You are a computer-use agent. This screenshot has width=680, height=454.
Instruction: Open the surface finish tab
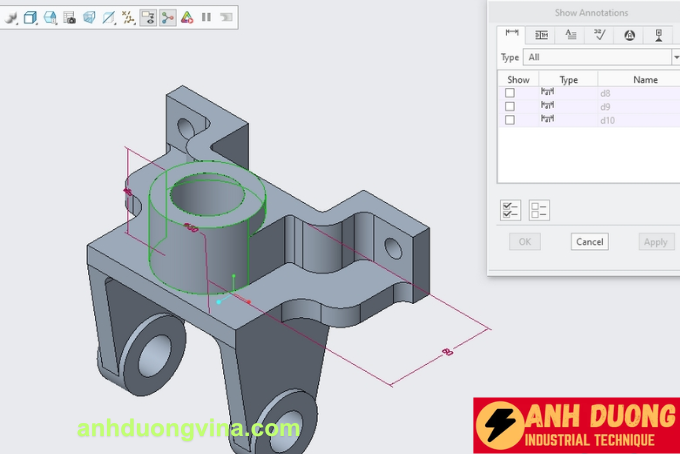[600, 35]
